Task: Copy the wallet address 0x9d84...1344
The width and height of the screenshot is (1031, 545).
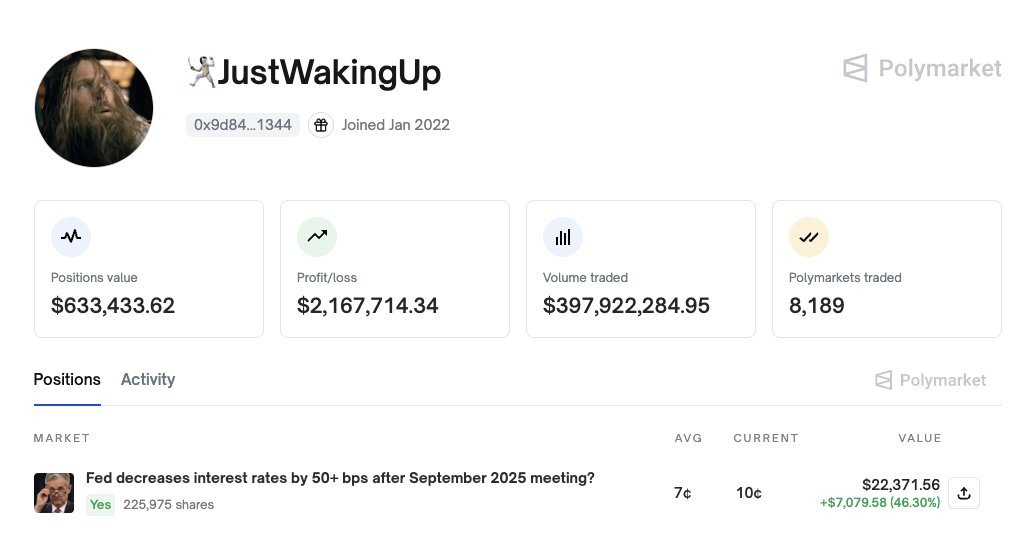Action: point(243,125)
